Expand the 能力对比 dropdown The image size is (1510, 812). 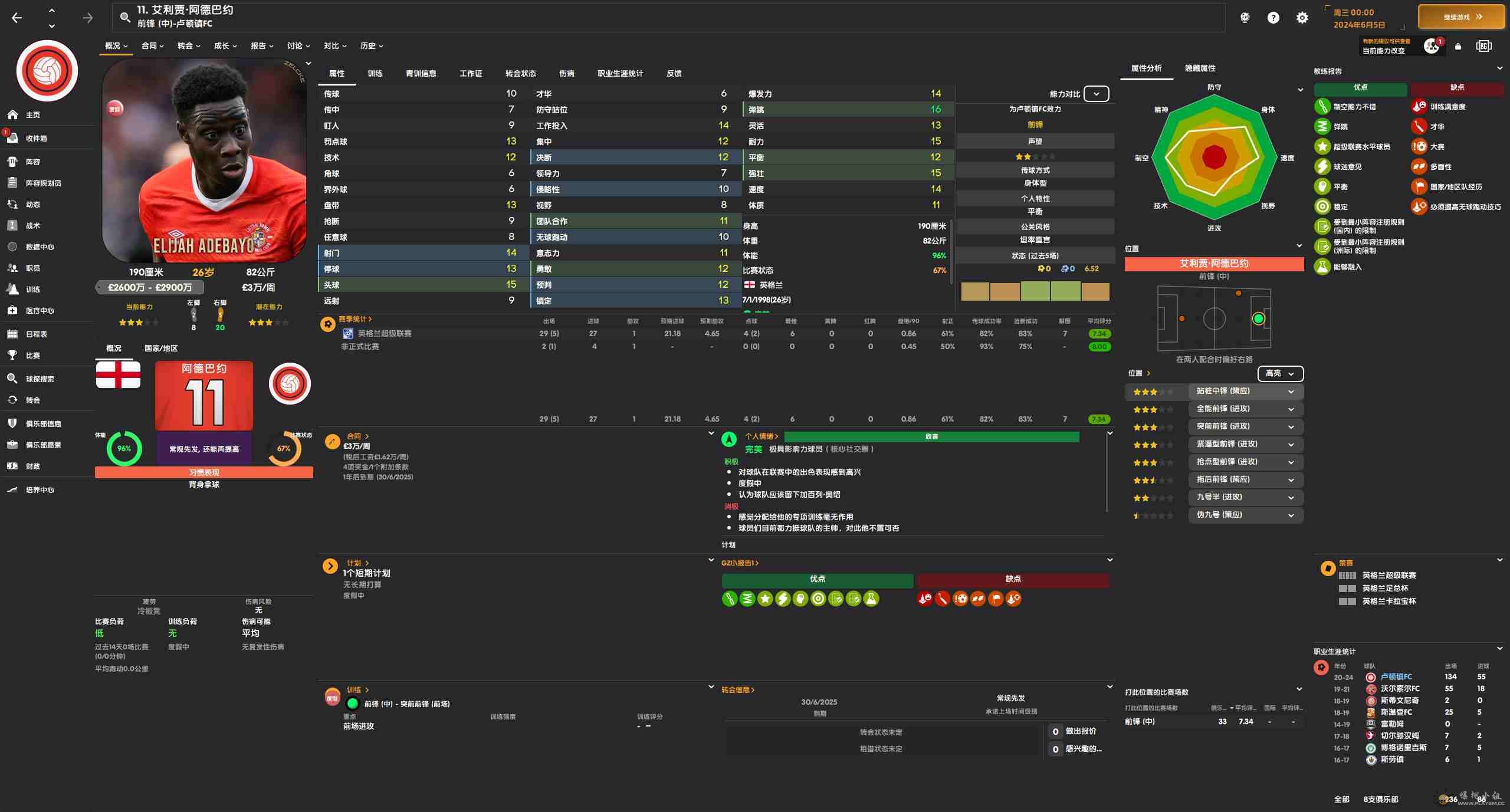(1097, 94)
